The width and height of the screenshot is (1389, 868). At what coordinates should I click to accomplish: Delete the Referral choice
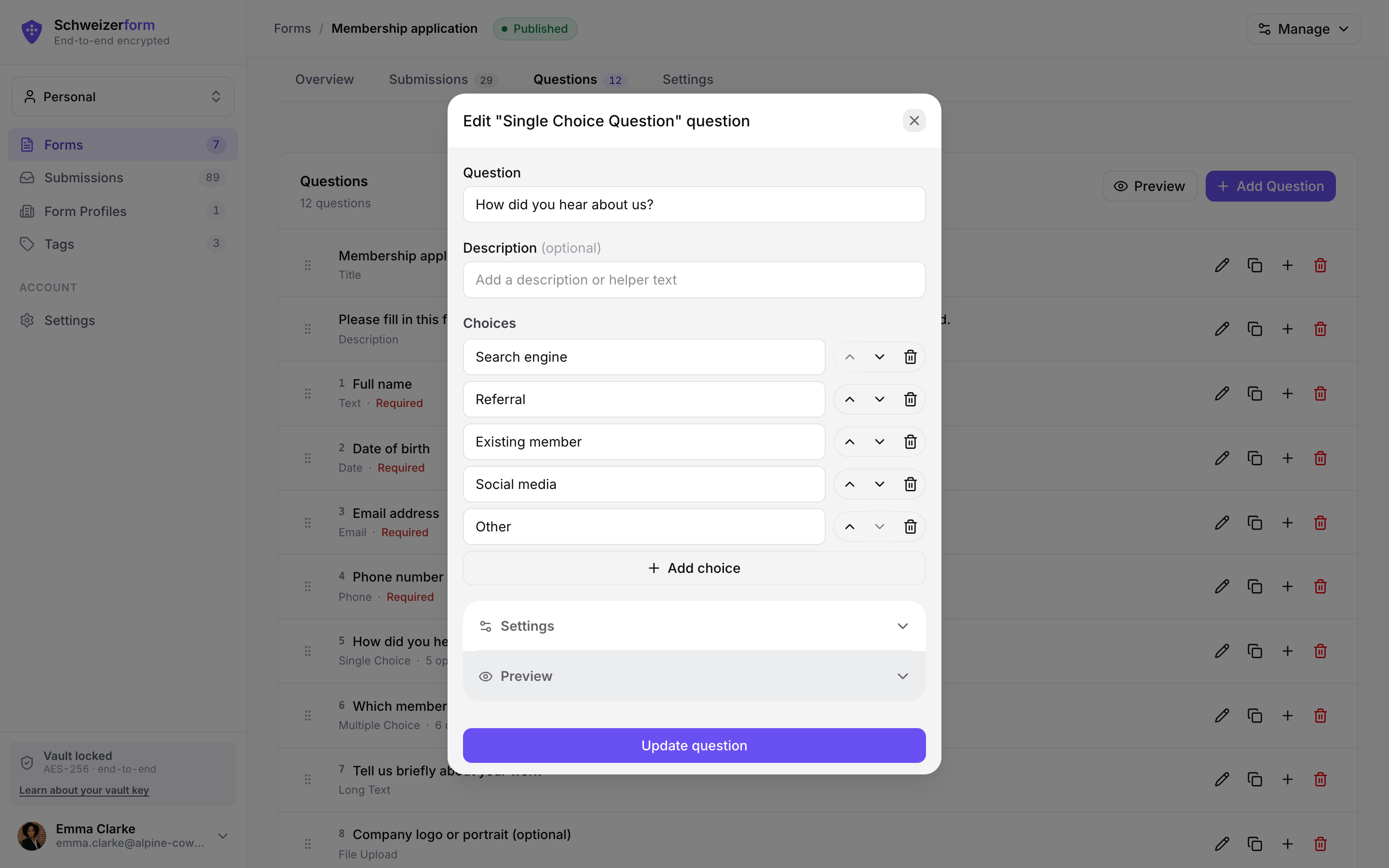910,400
